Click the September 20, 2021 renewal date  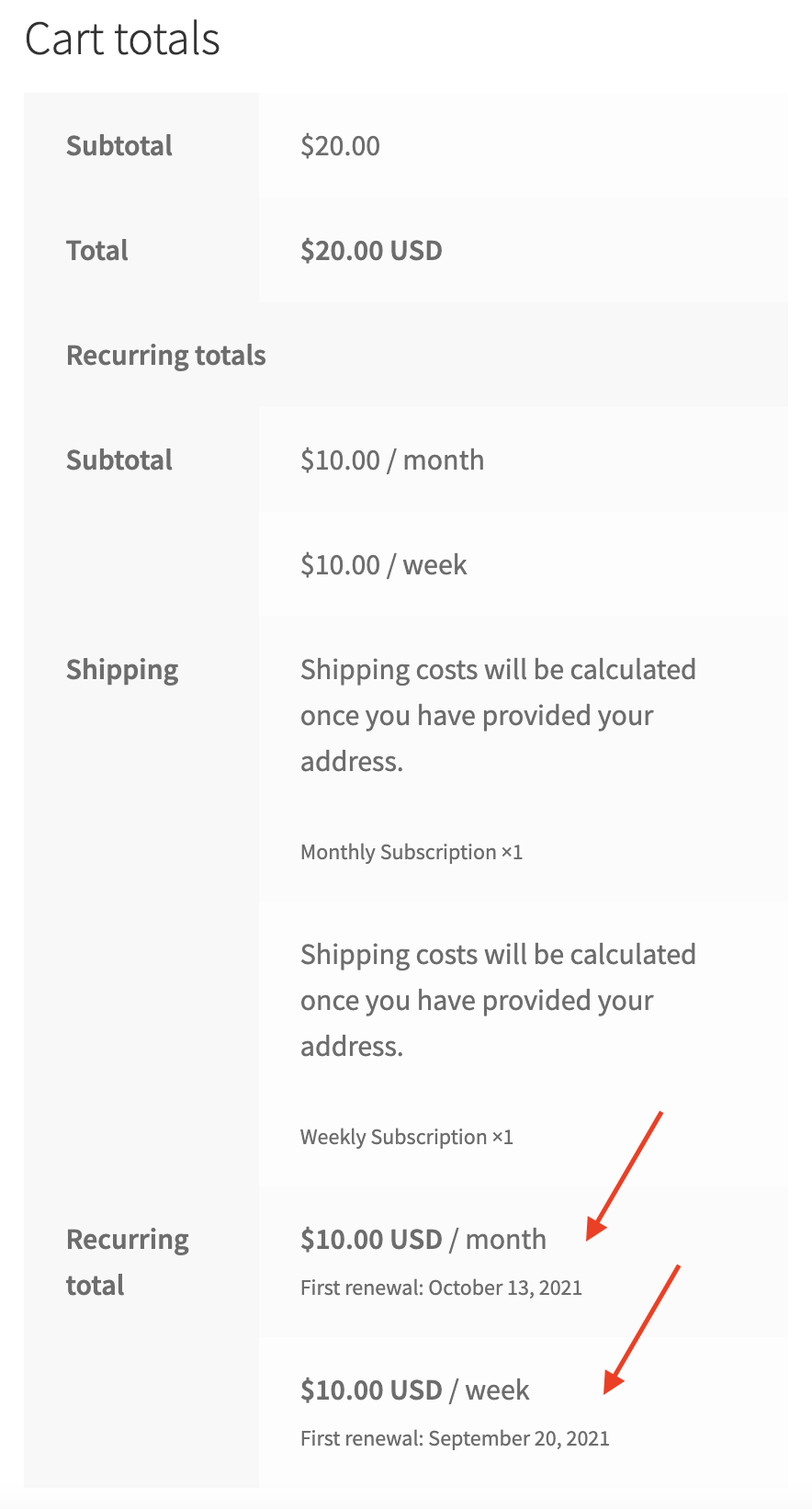518,1439
